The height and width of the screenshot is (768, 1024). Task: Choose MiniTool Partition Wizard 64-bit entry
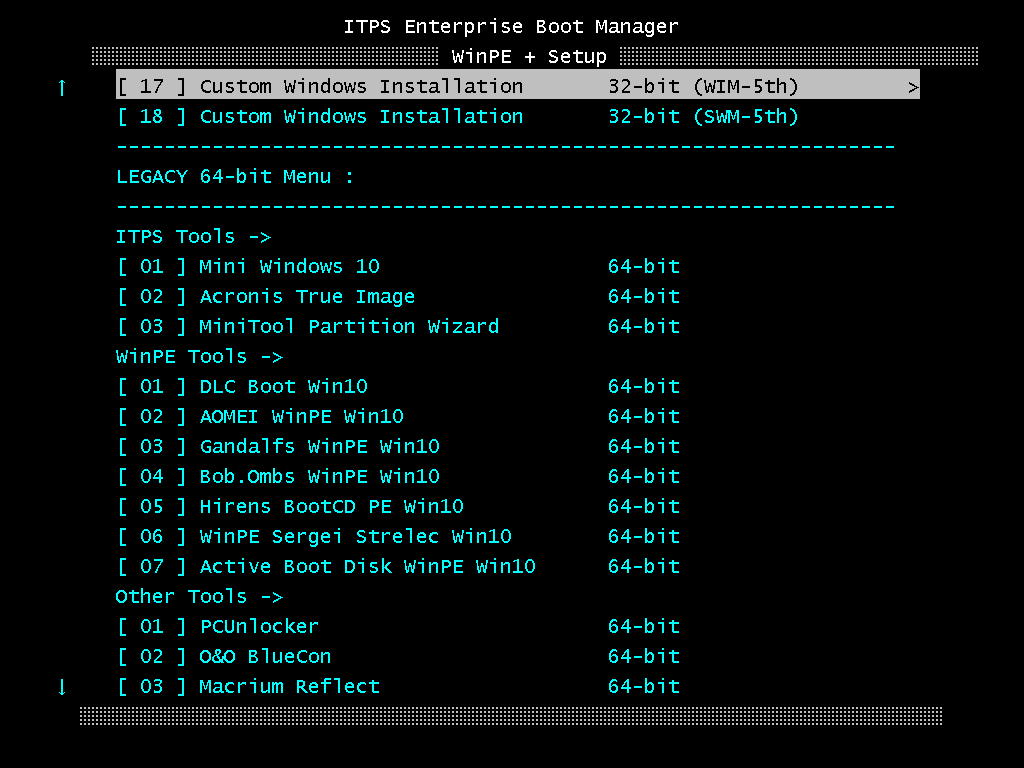click(398, 327)
